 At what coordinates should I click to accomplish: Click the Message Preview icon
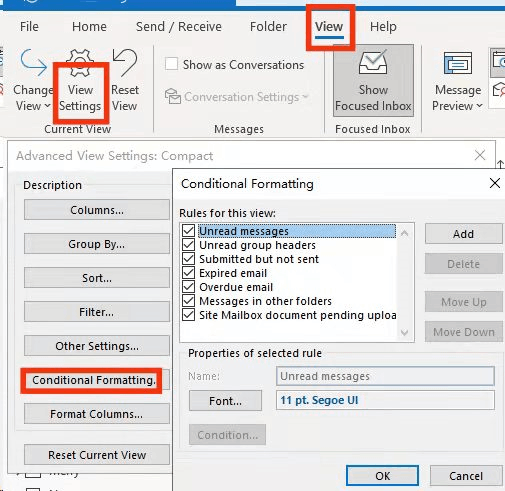coord(458,63)
